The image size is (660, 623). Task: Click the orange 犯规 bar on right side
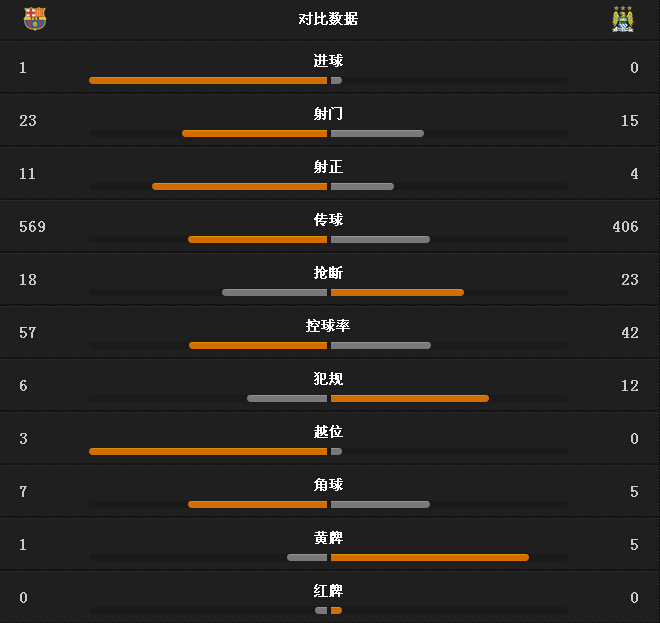pyautogui.click(x=410, y=398)
